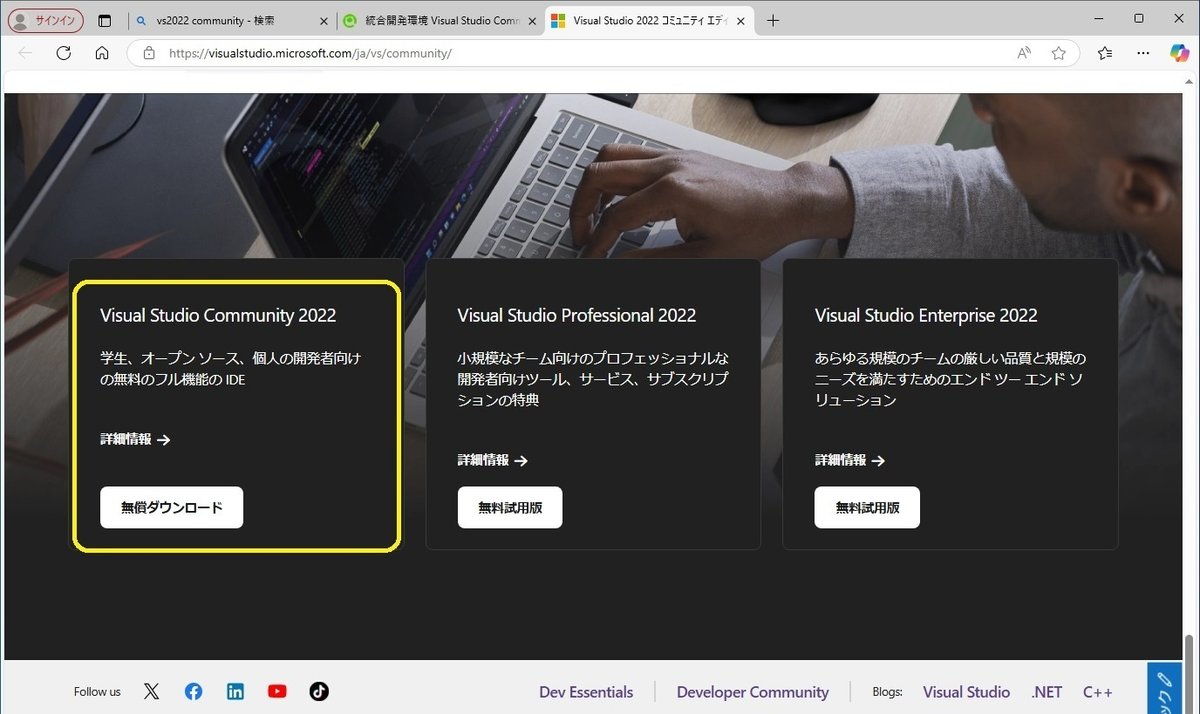Open the TikTok icon in the footer

pyautogui.click(x=318, y=691)
